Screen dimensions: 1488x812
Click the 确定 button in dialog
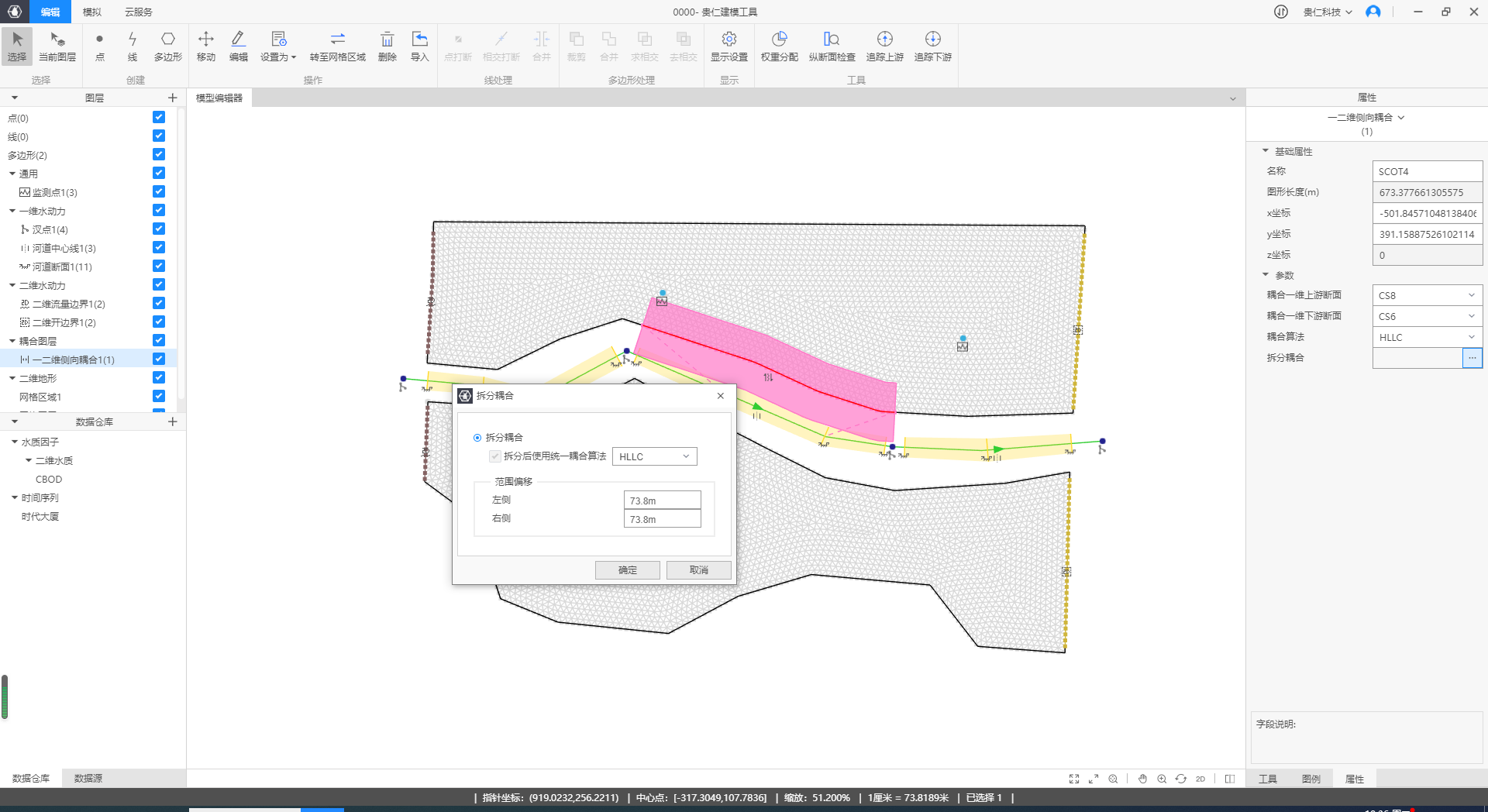pyautogui.click(x=627, y=570)
